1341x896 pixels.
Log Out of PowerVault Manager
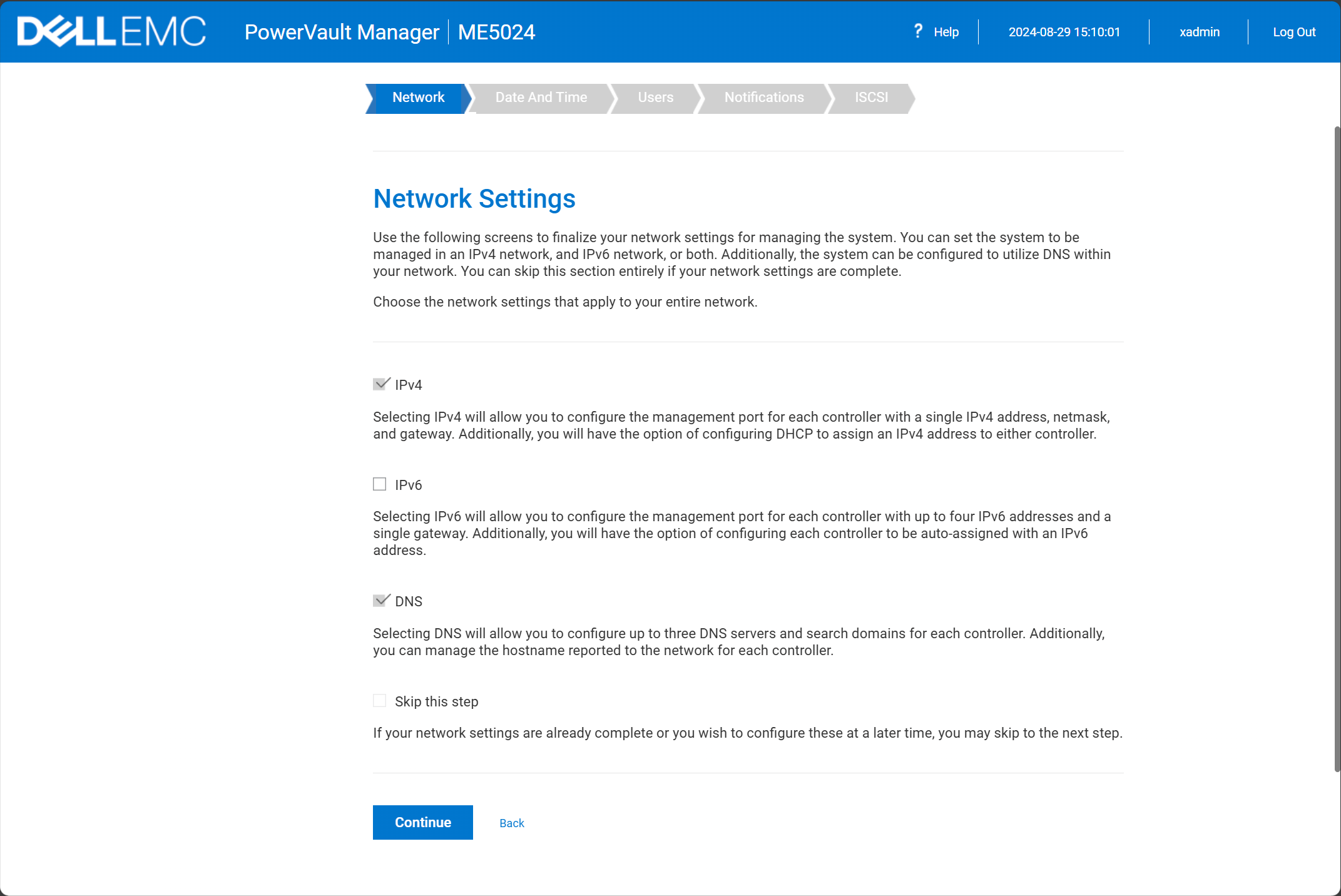[1293, 32]
